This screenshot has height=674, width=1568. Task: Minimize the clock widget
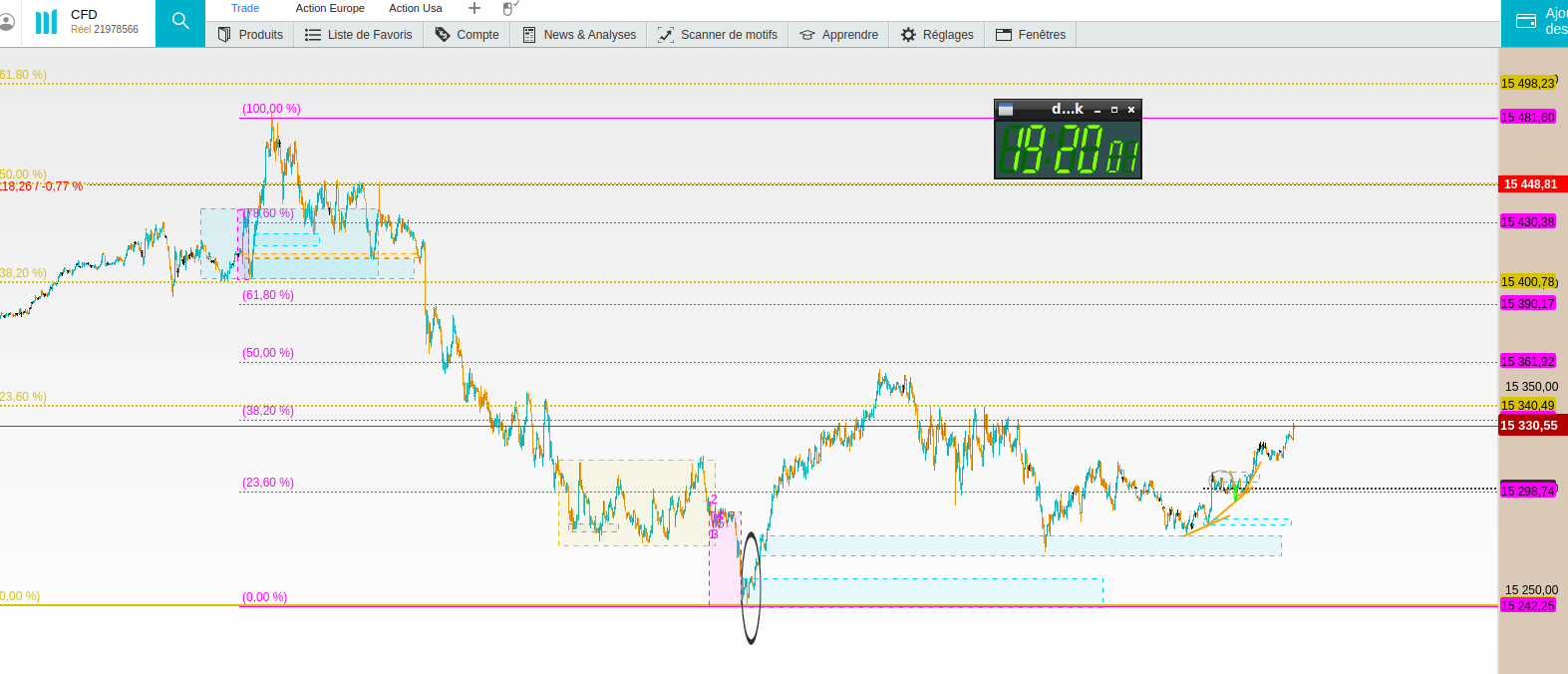point(1098,110)
